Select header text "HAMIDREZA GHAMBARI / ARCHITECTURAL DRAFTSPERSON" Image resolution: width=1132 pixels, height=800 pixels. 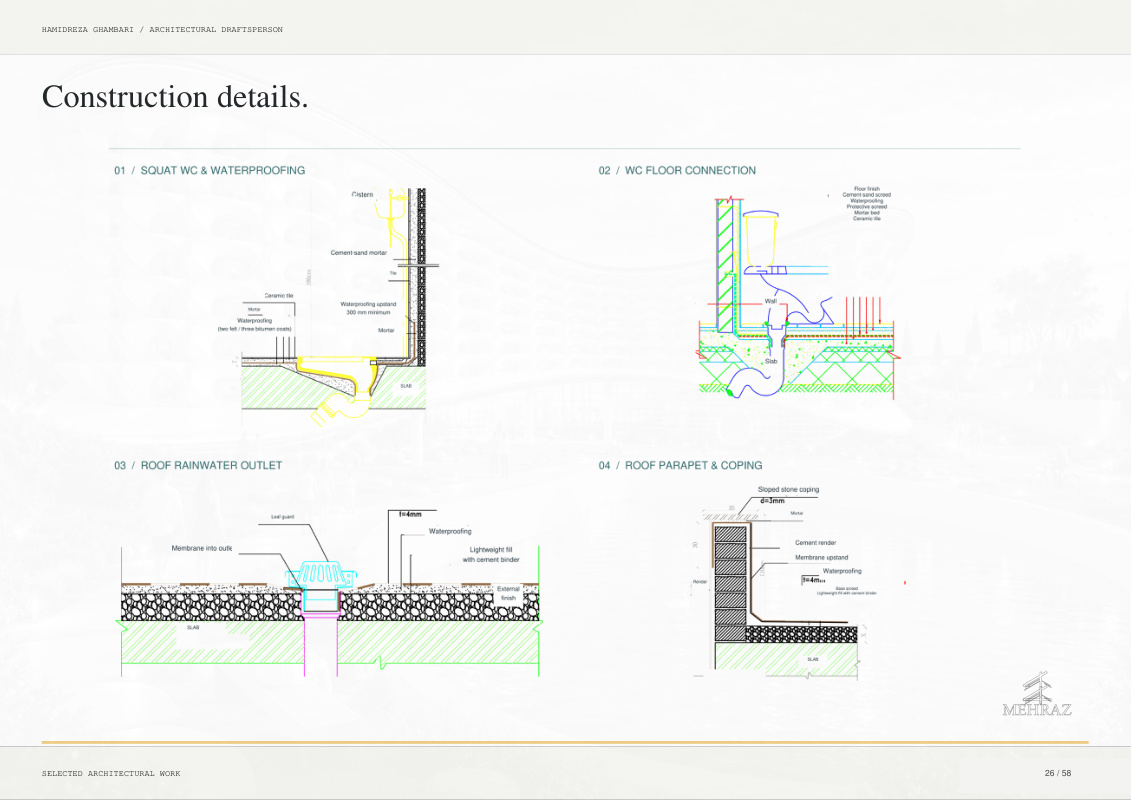coord(162,30)
